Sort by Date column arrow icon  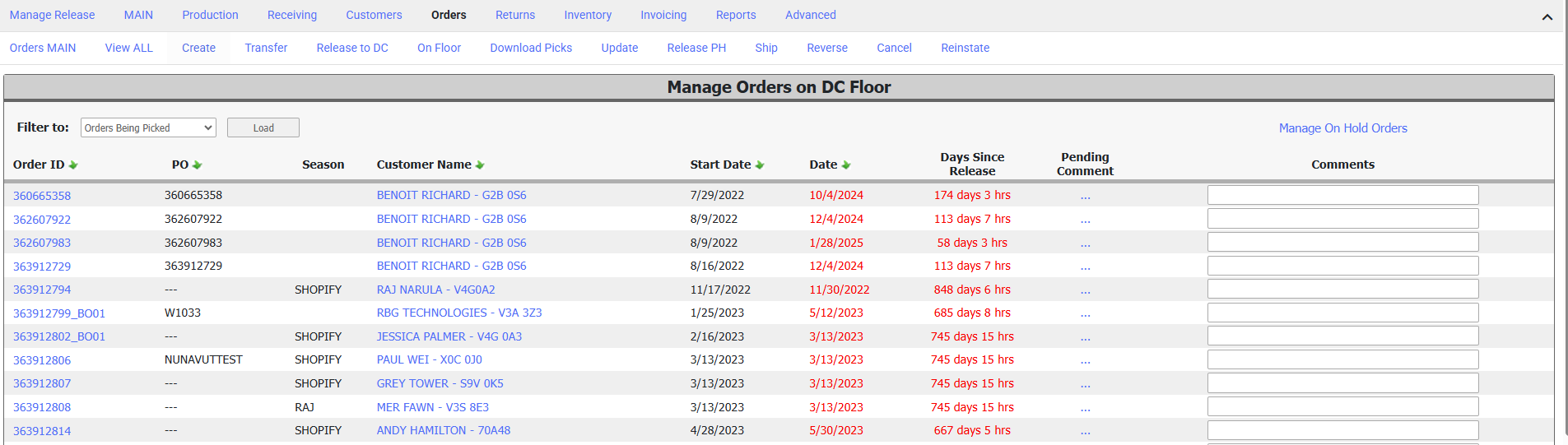click(846, 165)
